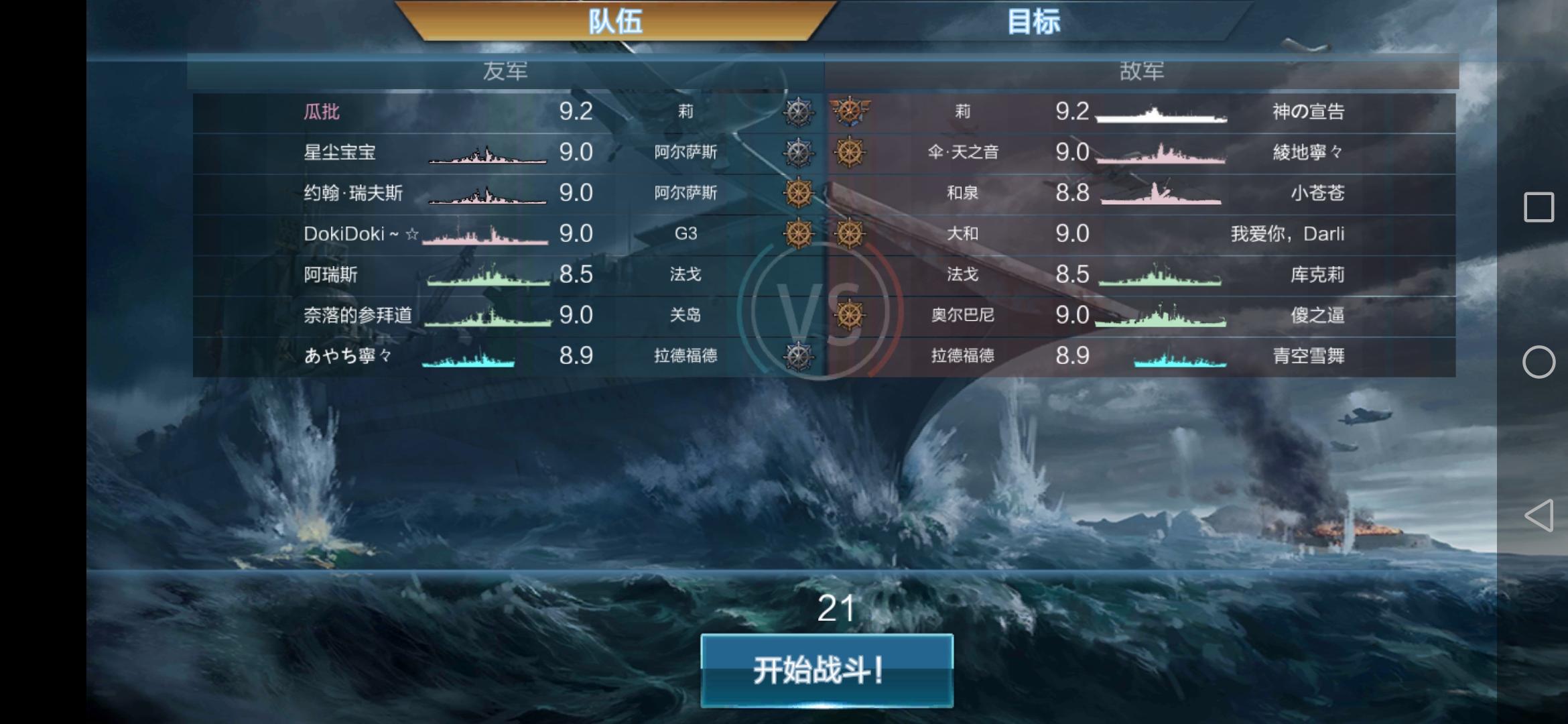1568x724 pixels.
Task: Switch to the 目标 tab
Action: (x=1033, y=21)
